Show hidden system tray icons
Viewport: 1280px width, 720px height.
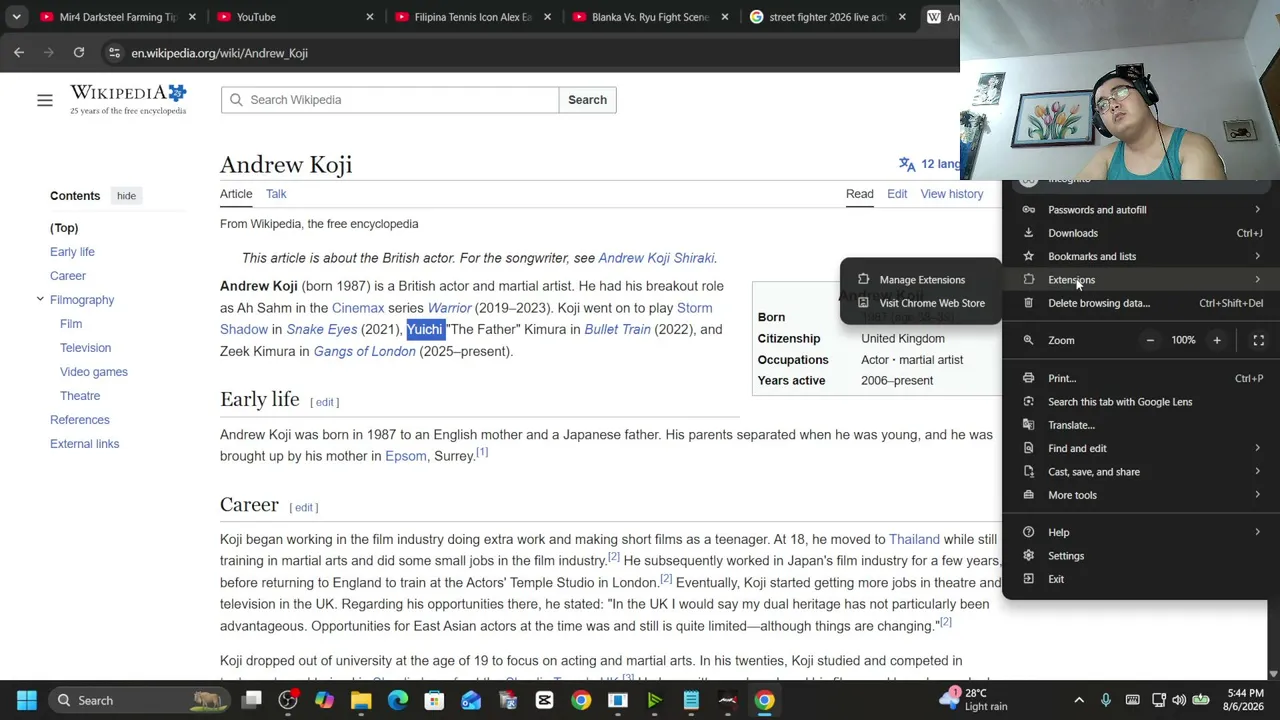(1079, 700)
